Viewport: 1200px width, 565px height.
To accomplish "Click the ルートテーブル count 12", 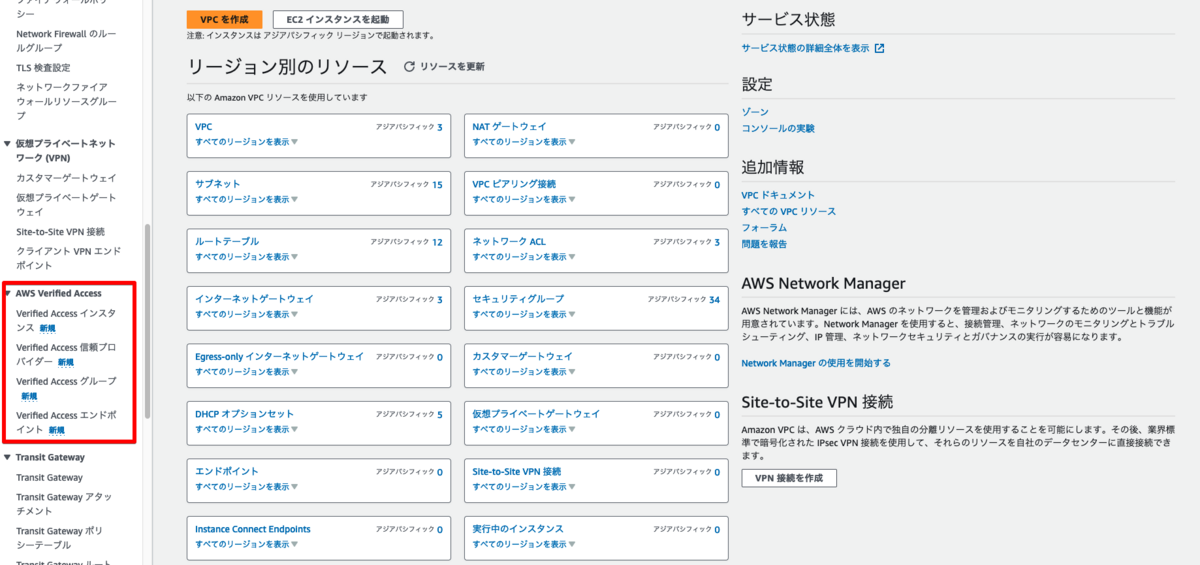I will tap(437, 242).
